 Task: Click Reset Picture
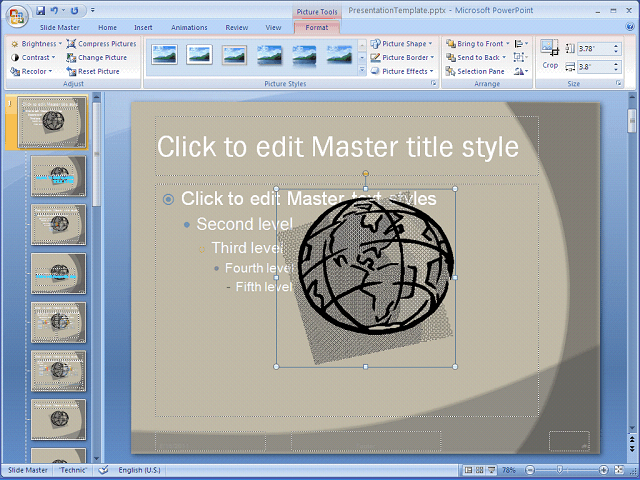pos(93,71)
